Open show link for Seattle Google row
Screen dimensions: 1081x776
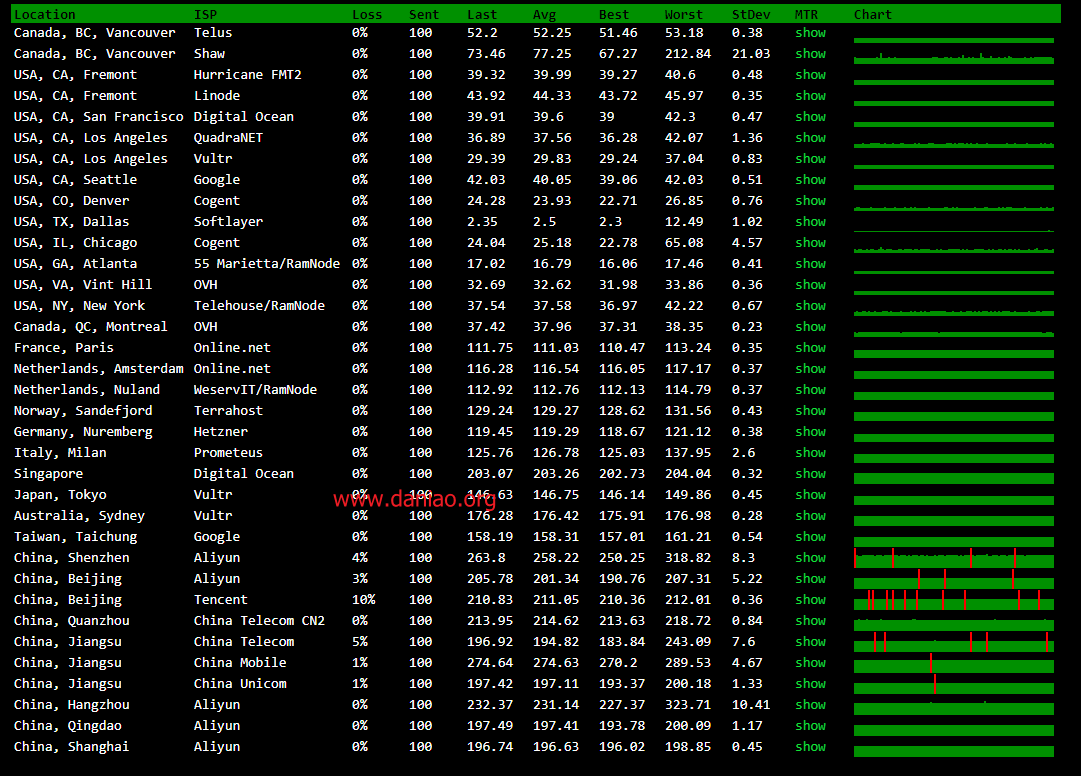click(810, 180)
